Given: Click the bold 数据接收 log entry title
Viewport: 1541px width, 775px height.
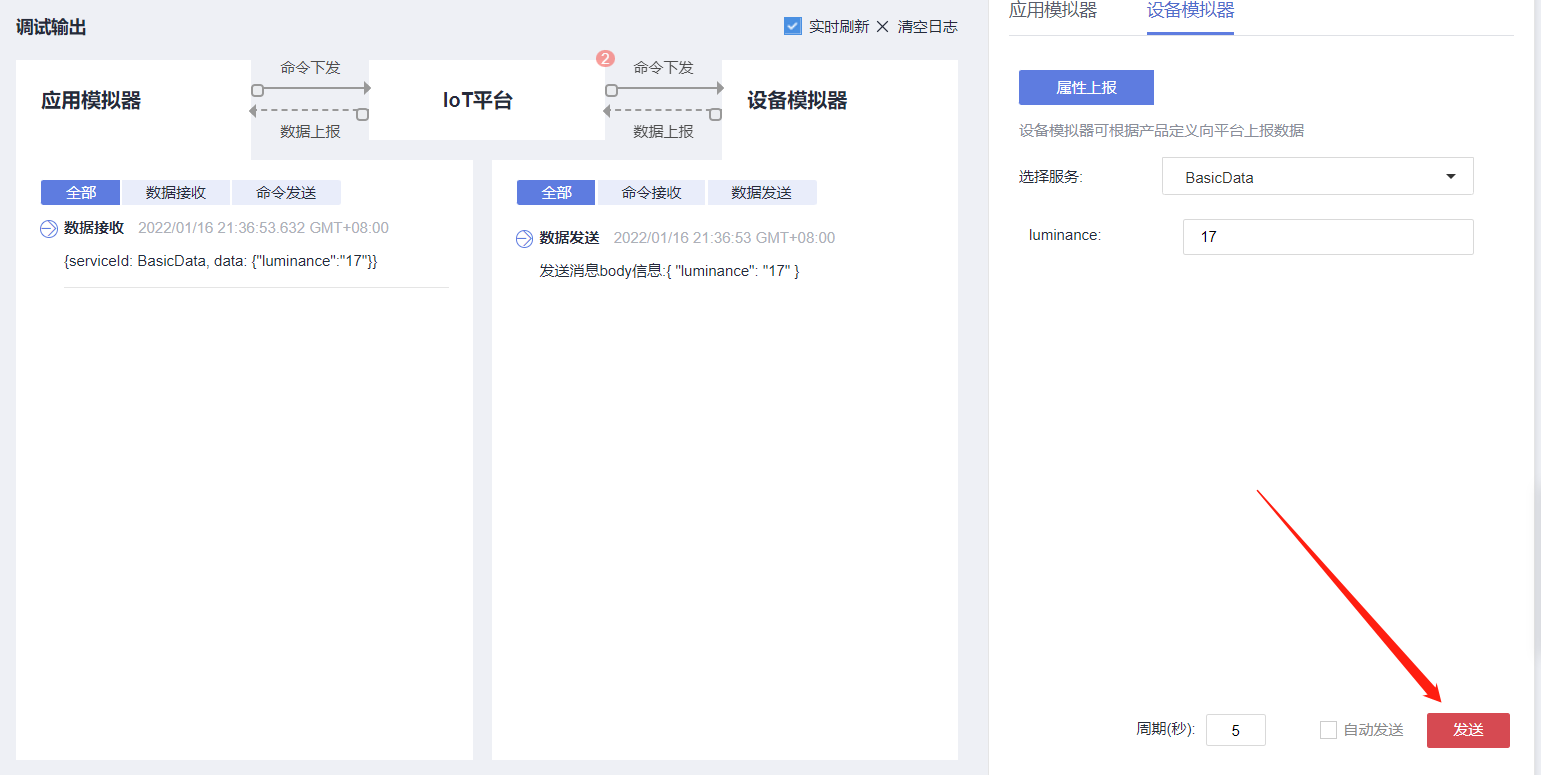Looking at the screenshot, I should (94, 228).
